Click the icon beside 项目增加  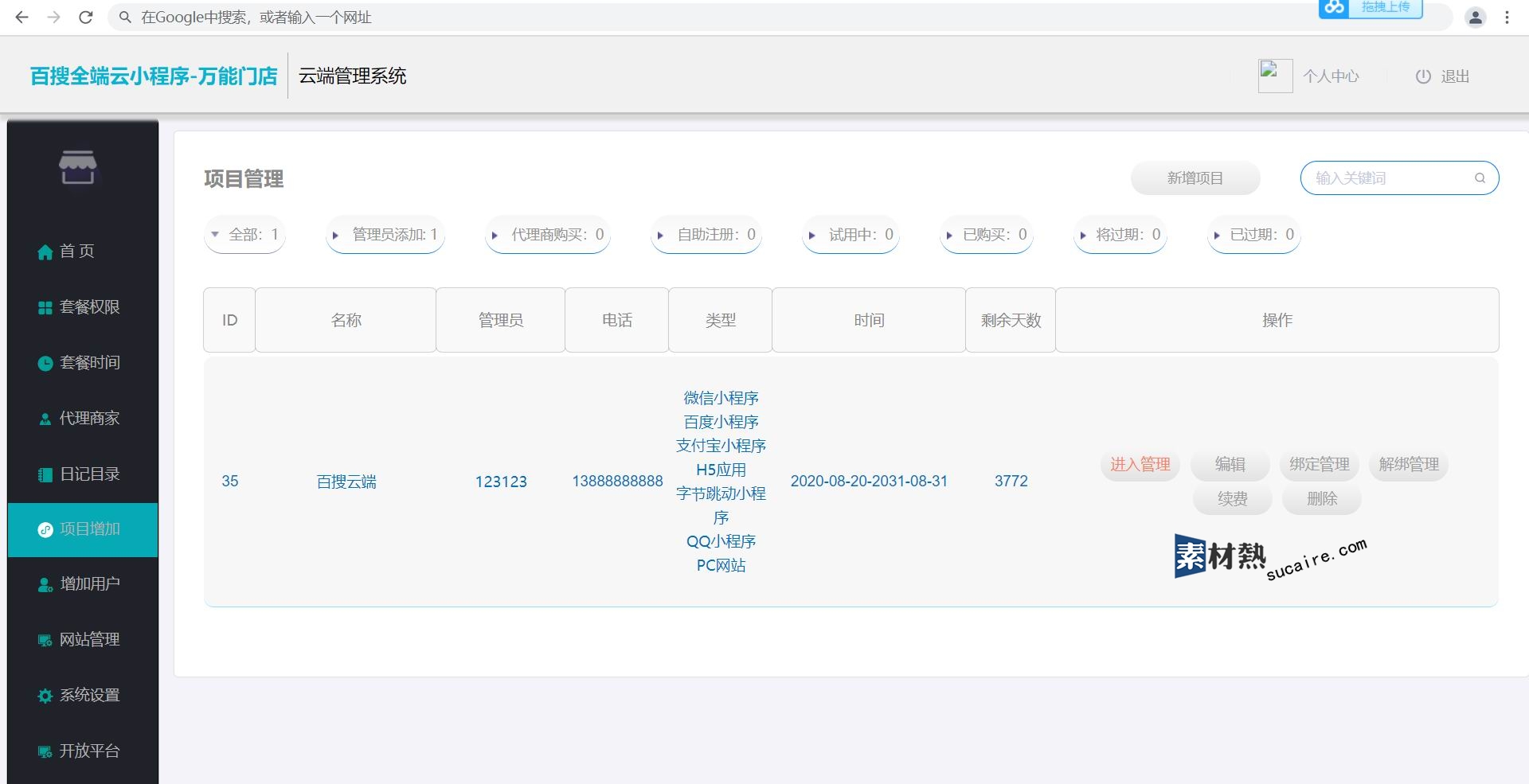coord(45,529)
